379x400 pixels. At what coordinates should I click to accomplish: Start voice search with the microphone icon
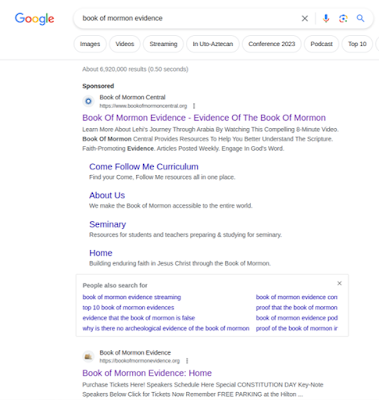click(x=326, y=18)
